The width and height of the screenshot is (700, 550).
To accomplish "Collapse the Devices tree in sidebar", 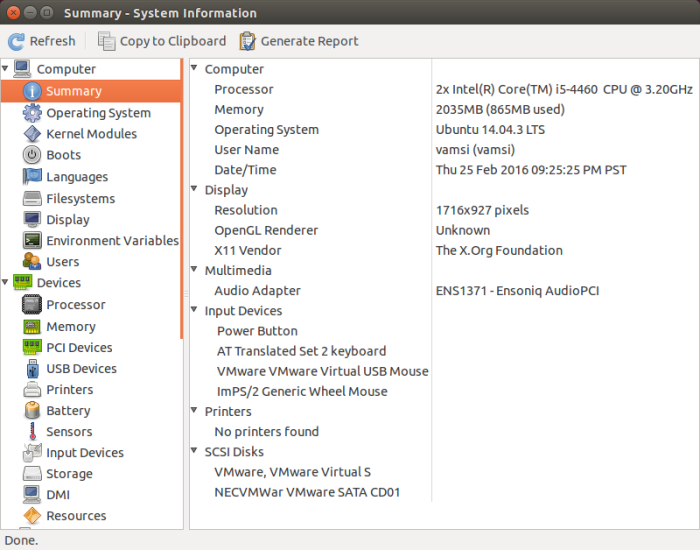I will tap(5, 282).
